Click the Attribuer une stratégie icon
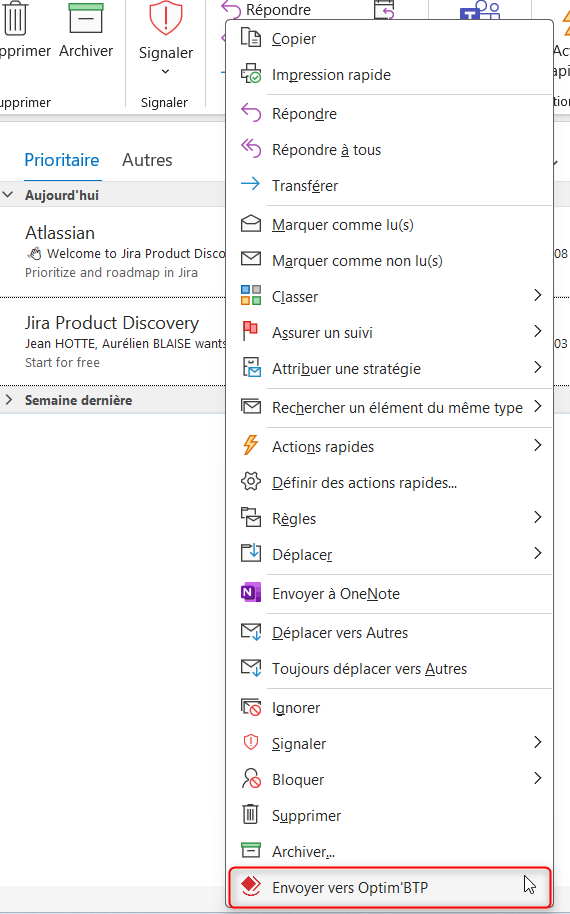The image size is (570, 914). tap(251, 367)
